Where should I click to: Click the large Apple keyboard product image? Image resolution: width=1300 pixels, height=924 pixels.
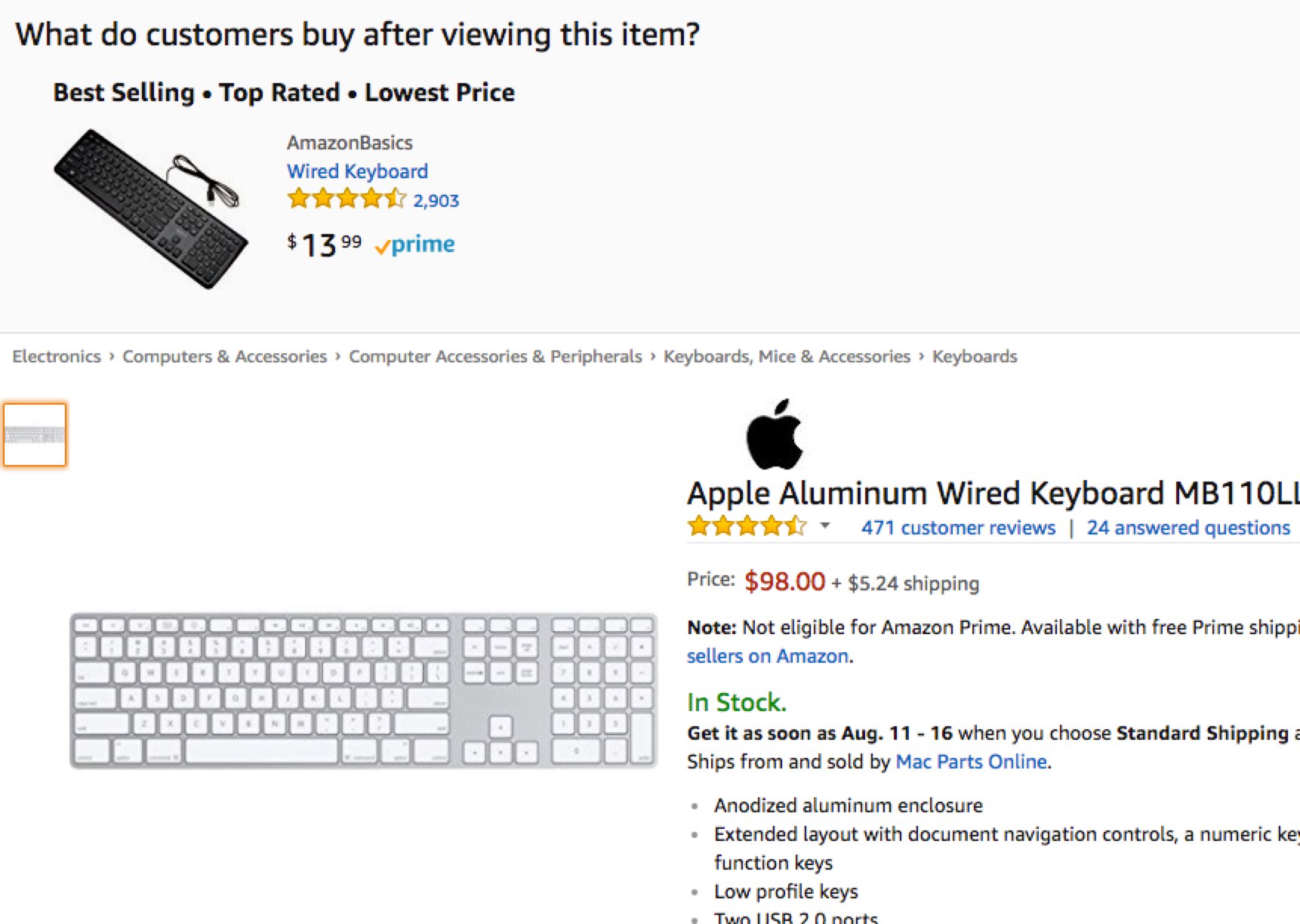[363, 691]
